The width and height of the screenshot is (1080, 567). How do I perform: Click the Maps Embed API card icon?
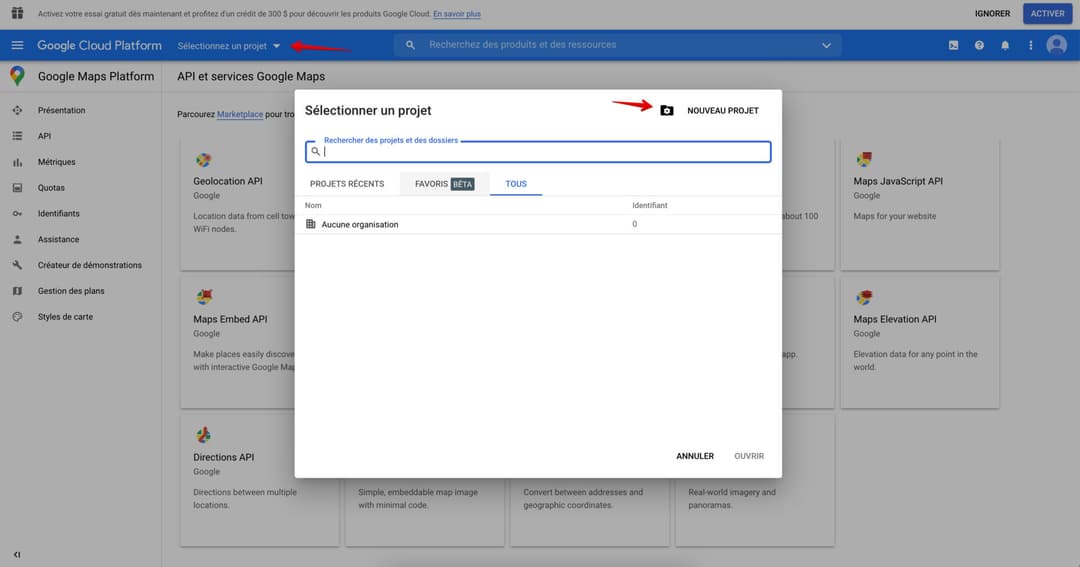click(x=204, y=297)
